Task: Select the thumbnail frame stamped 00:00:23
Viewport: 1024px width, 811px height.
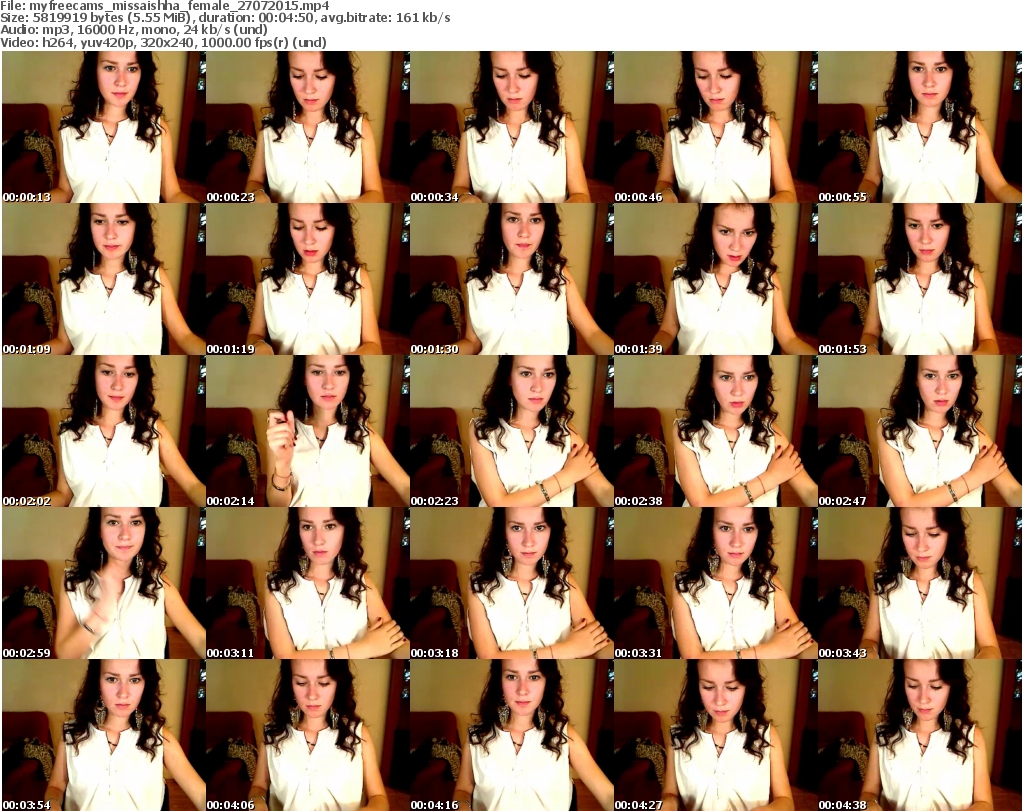Action: (308, 127)
